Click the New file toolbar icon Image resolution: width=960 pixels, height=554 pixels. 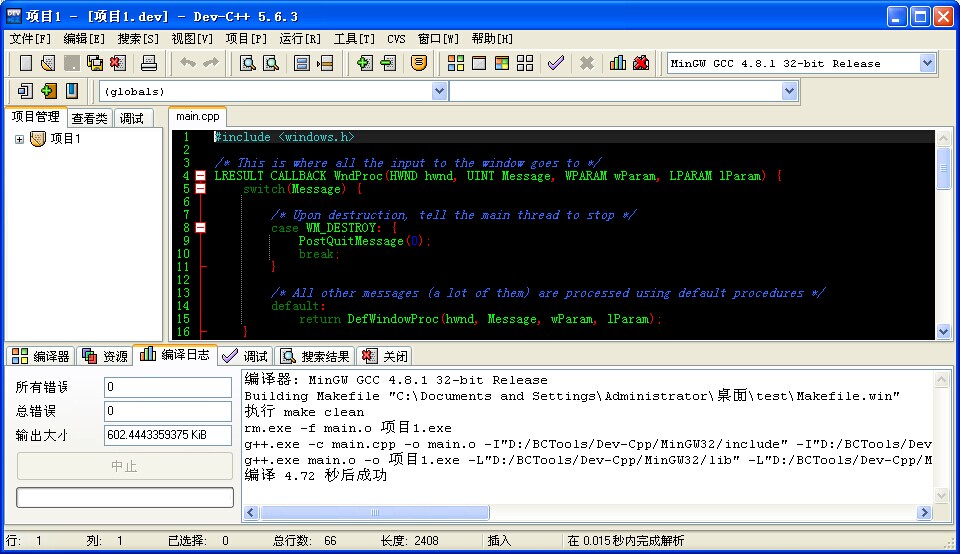[26, 63]
